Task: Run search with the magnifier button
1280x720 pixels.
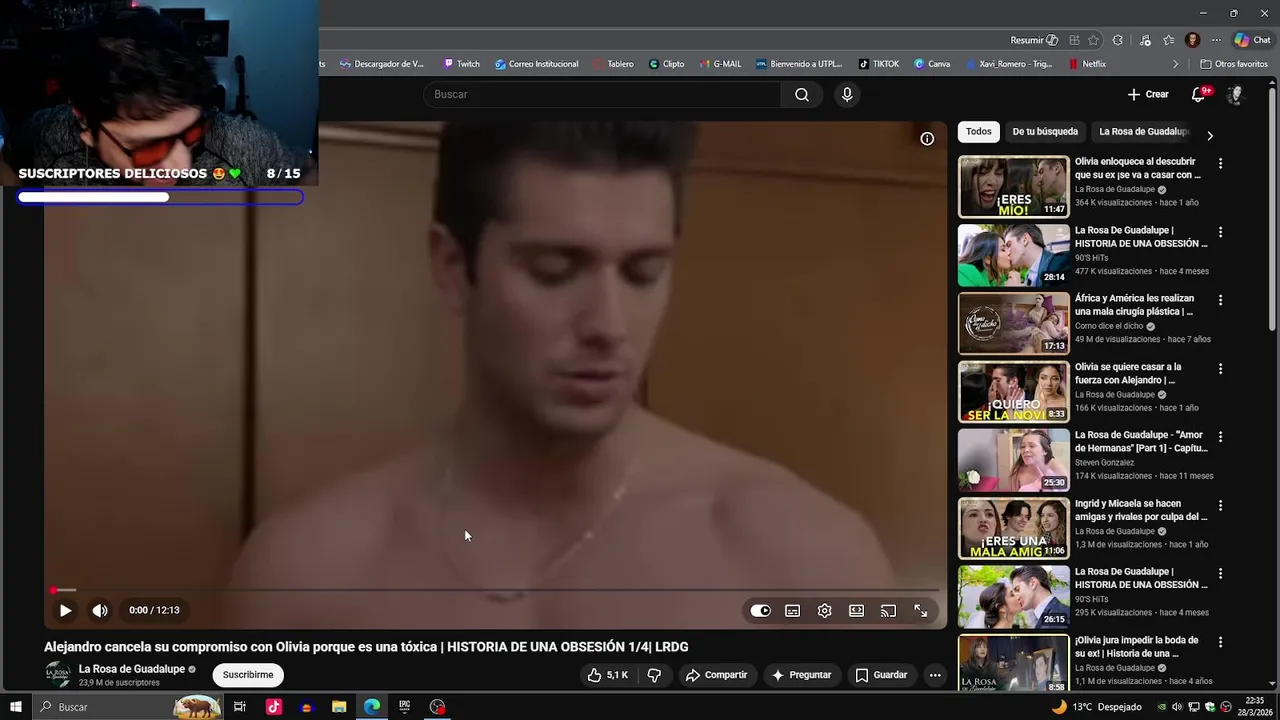Action: pos(802,94)
